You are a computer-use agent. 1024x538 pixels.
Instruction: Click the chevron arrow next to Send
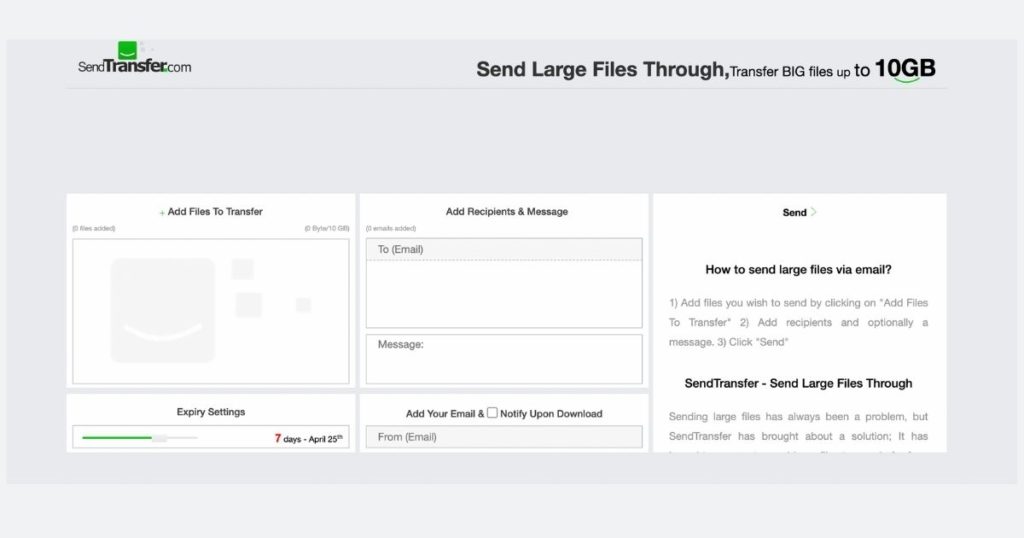(814, 212)
